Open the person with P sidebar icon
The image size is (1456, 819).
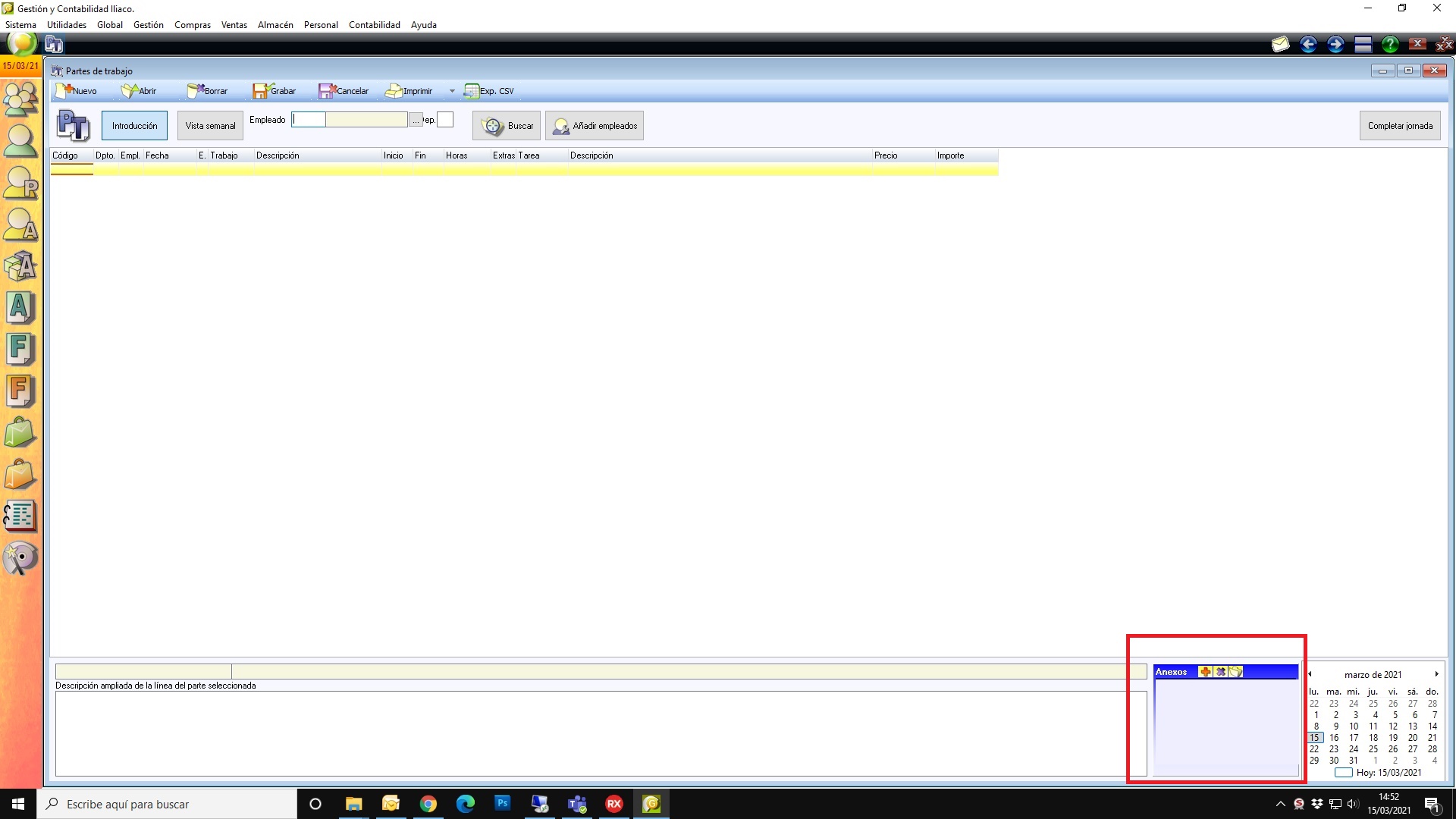point(20,182)
